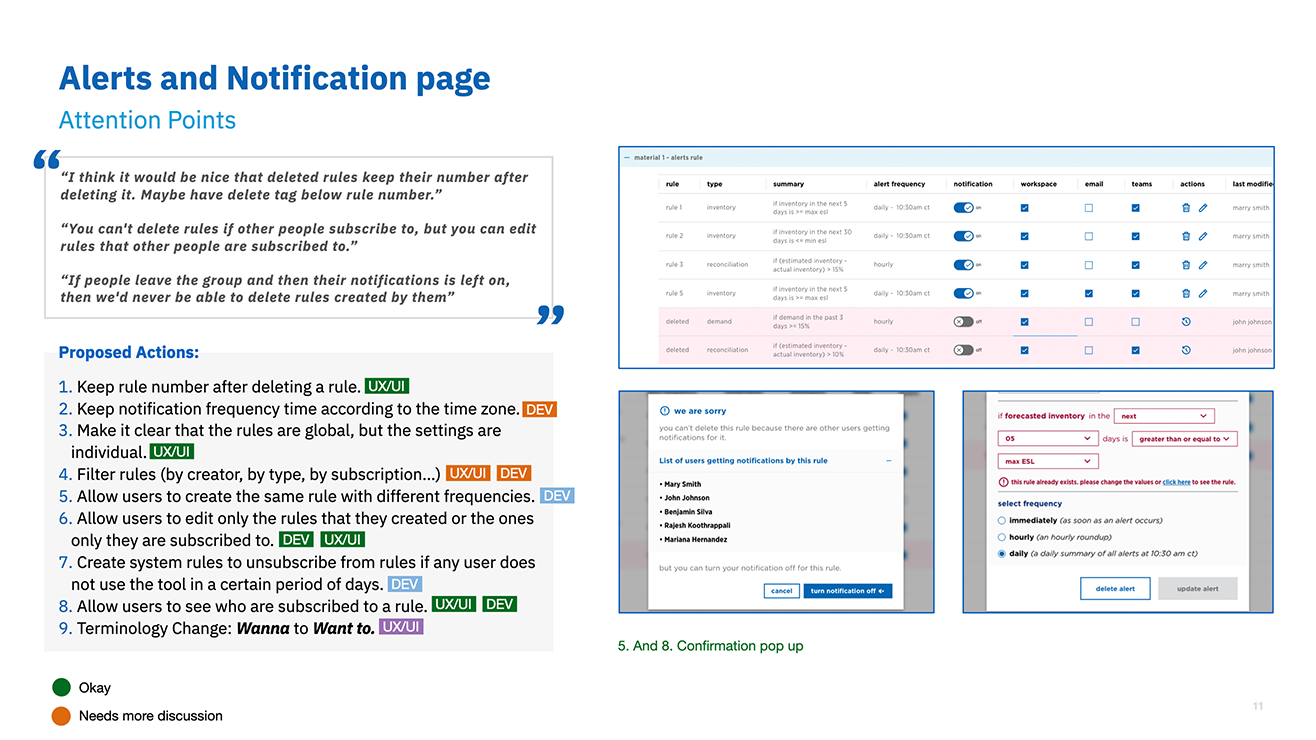Click the purple UX/UI tag on action 9
Screen dimensions: 1316x740
point(401,627)
